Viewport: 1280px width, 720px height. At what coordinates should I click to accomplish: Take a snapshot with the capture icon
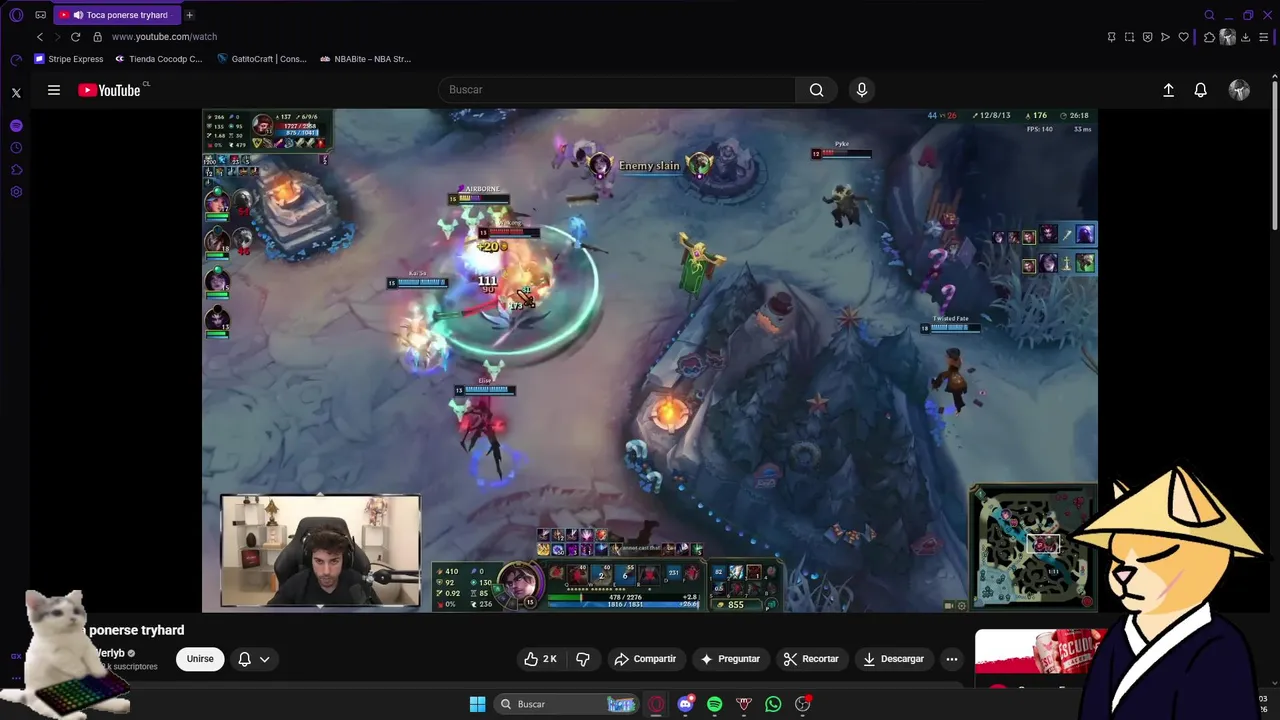1129,37
